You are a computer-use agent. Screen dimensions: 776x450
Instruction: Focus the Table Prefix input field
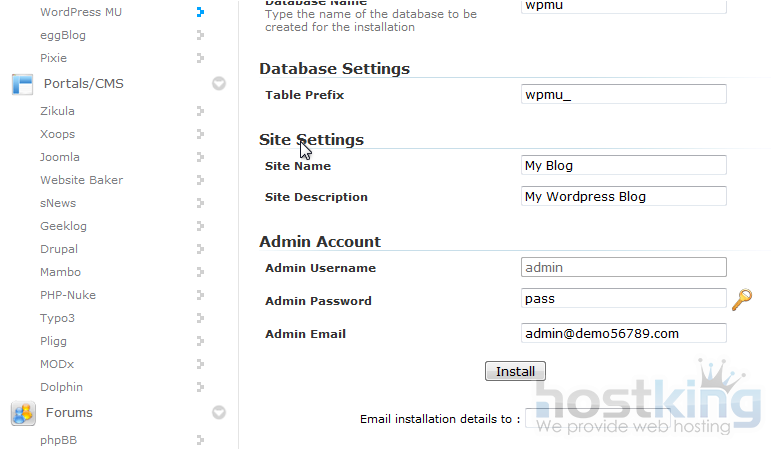tap(624, 95)
